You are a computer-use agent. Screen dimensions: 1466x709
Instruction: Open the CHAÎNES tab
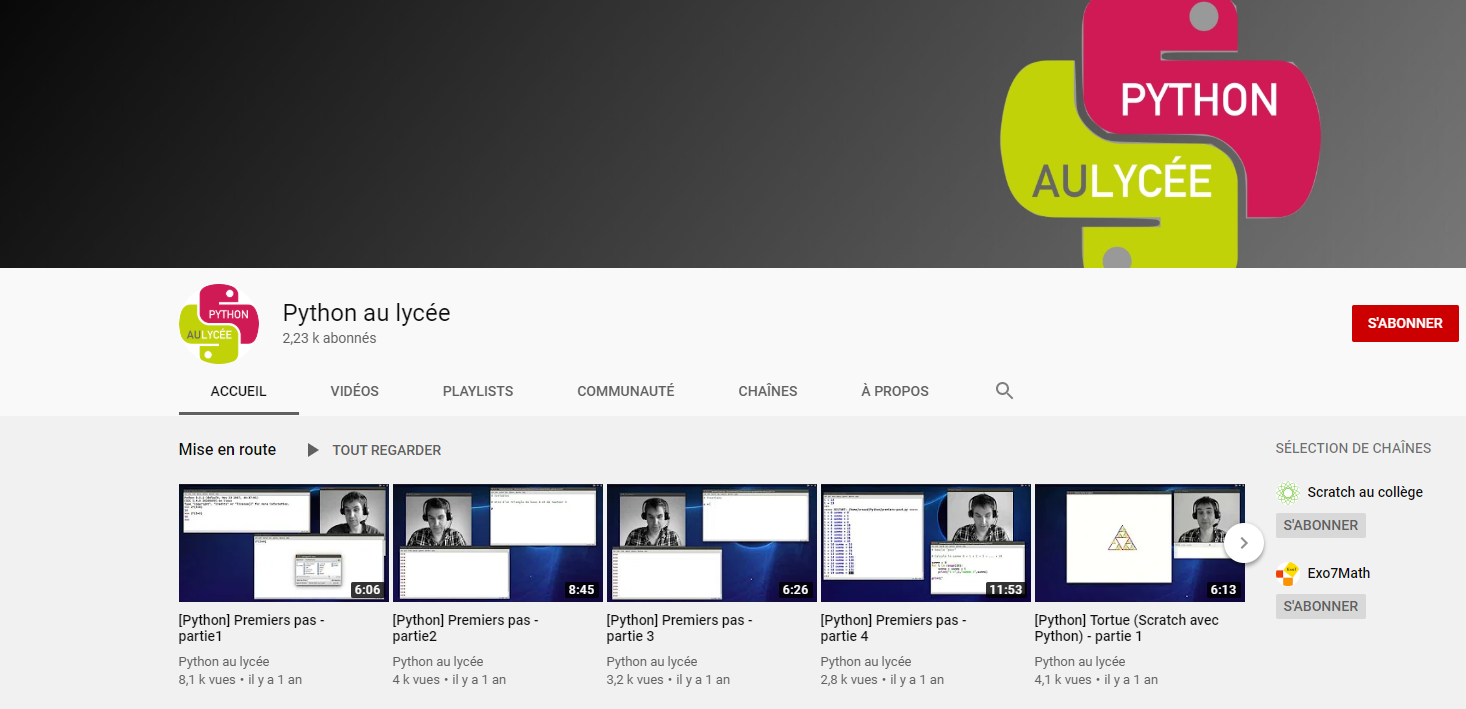(x=768, y=391)
